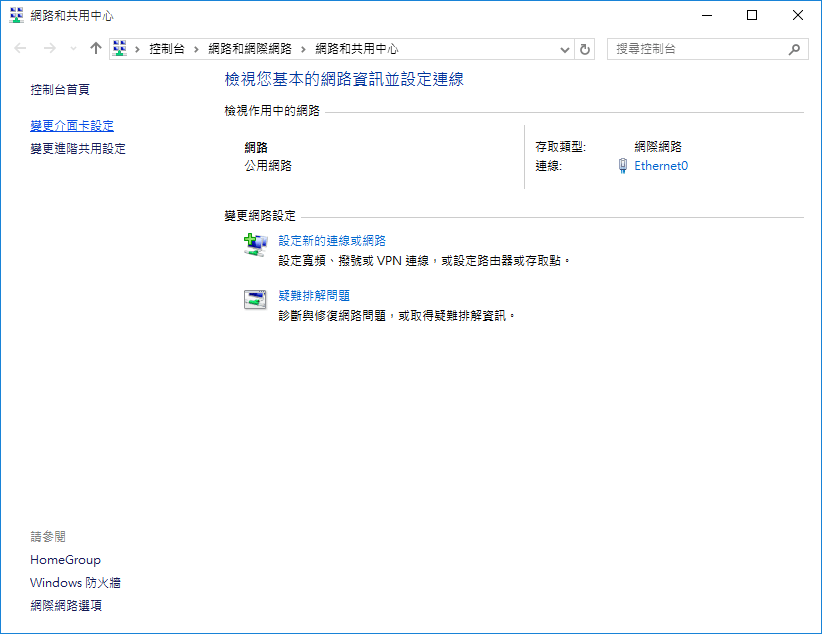Open the Ethernet0 connection link
The height and width of the screenshot is (634, 822).
[x=661, y=166]
